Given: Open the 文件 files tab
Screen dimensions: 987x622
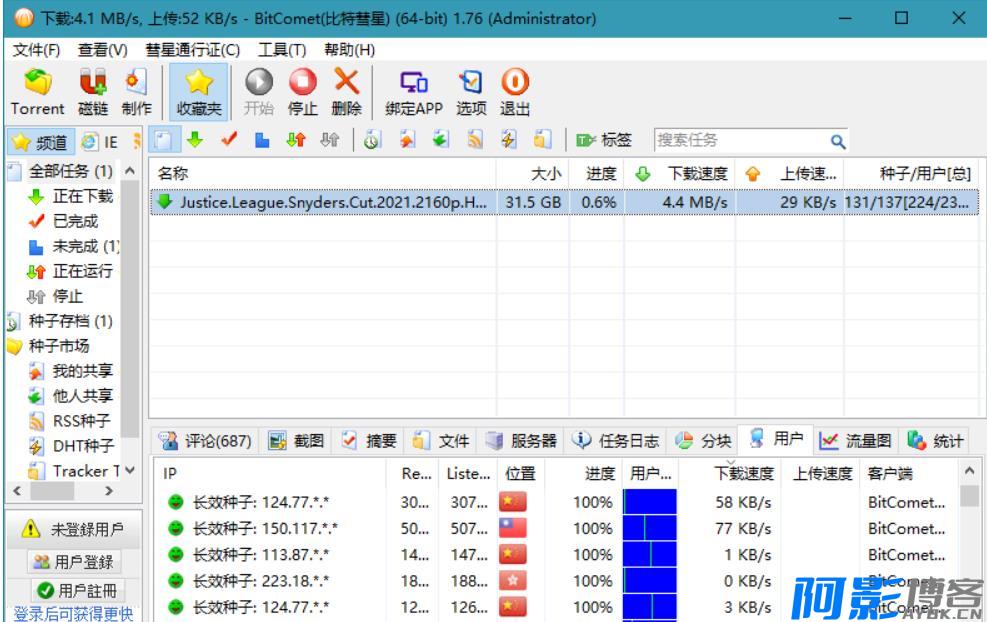Looking at the screenshot, I should click(441, 440).
